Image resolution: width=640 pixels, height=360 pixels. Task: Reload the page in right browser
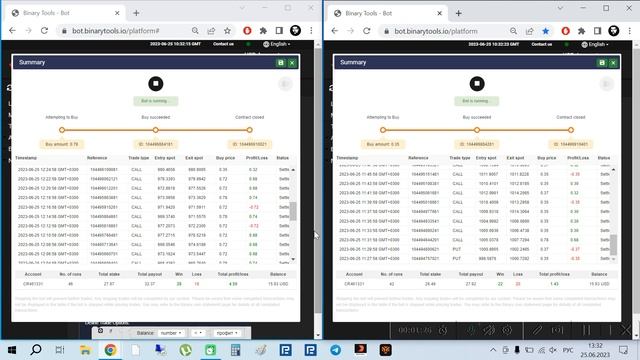pyautogui.click(x=367, y=31)
